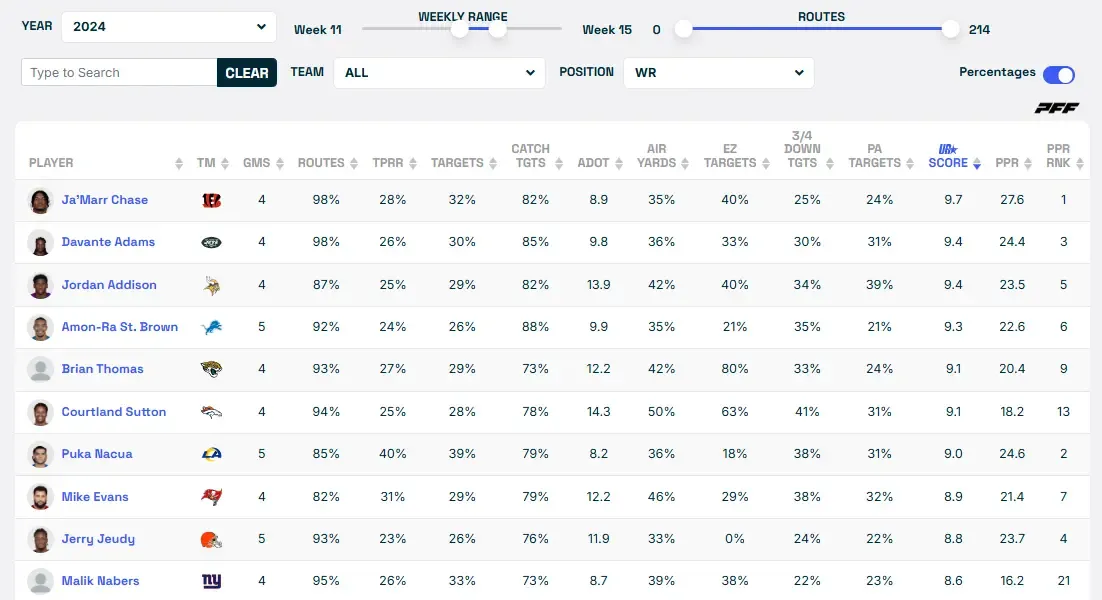This screenshot has width=1102, height=600.
Task: Click the Rams team logo icon
Action: (x=210, y=454)
